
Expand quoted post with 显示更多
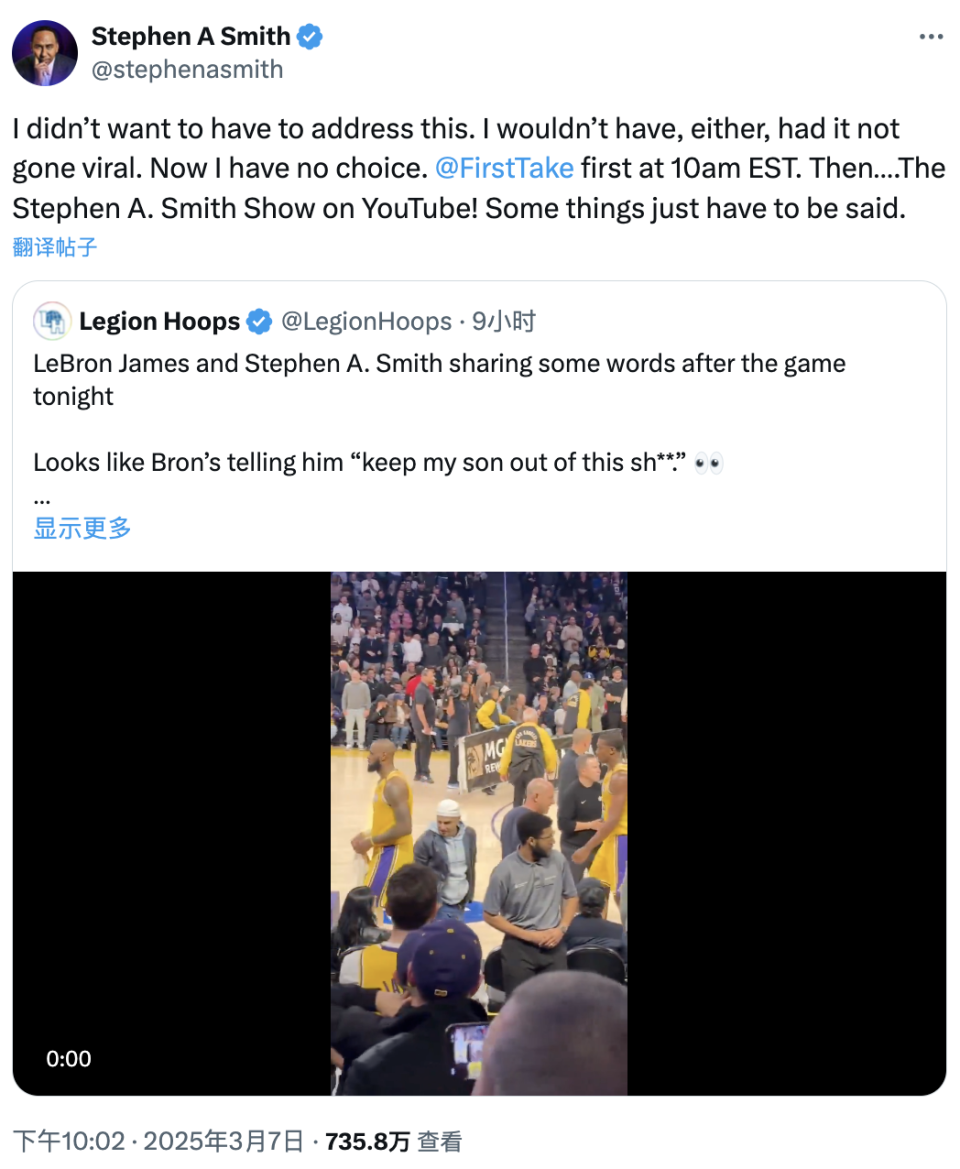coord(82,528)
